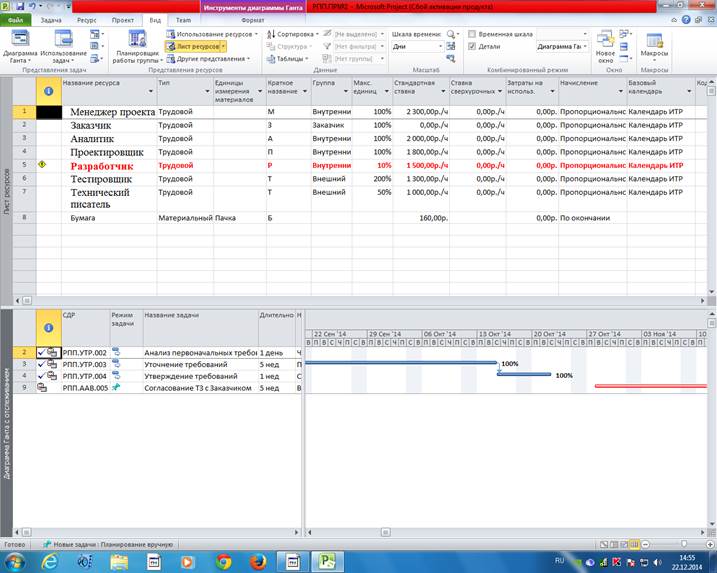Click the zoom selected tasks icon
The height and width of the screenshot is (573, 717).
451,59
